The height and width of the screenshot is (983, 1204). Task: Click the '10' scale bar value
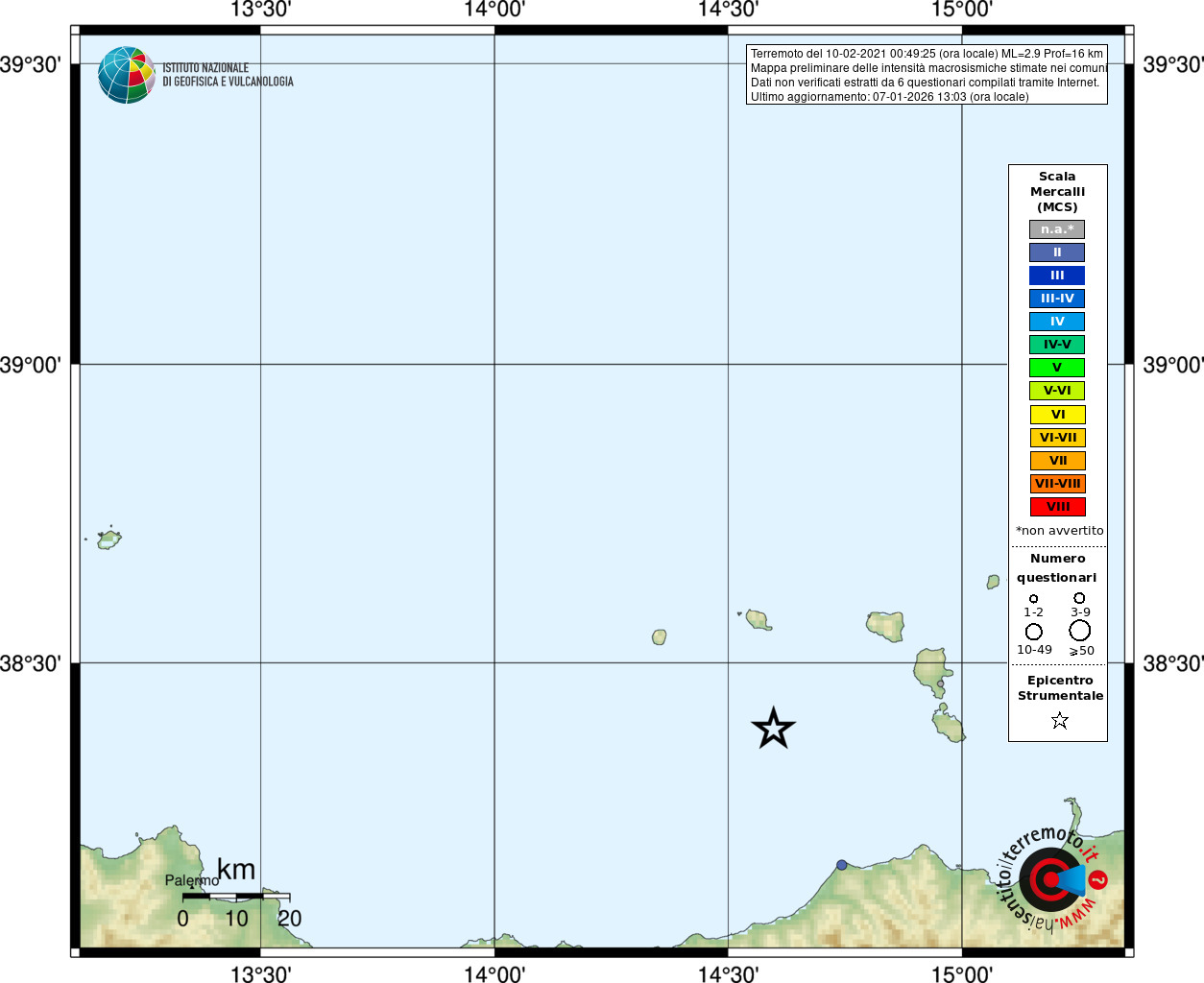(x=236, y=919)
